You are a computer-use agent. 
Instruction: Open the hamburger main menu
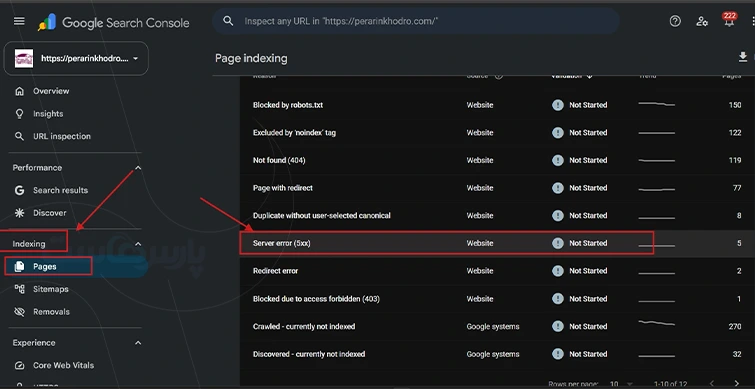coord(19,21)
